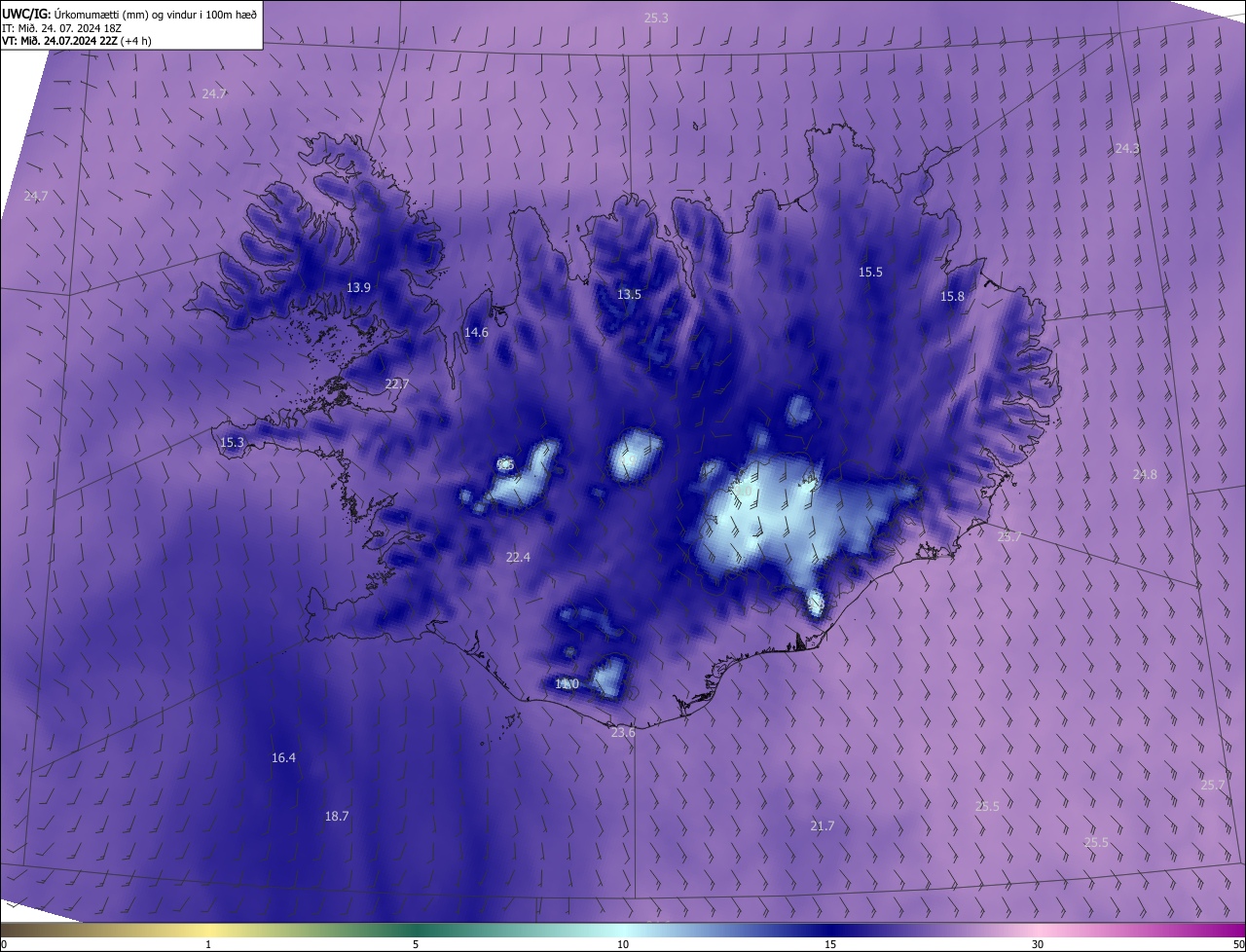Image resolution: width=1246 pixels, height=952 pixels.
Task: Click the 24.8 value east of Iceland
Action: tap(1145, 474)
